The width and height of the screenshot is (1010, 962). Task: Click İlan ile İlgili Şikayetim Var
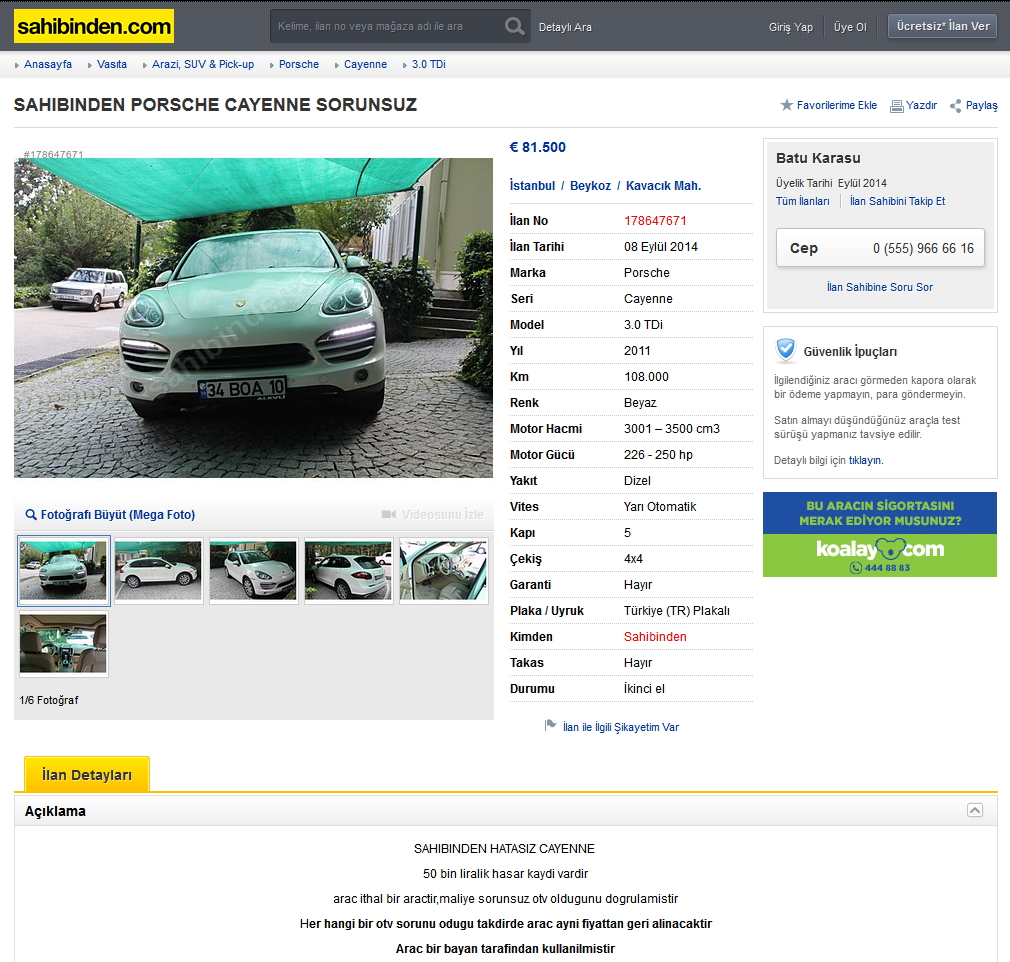click(620, 727)
